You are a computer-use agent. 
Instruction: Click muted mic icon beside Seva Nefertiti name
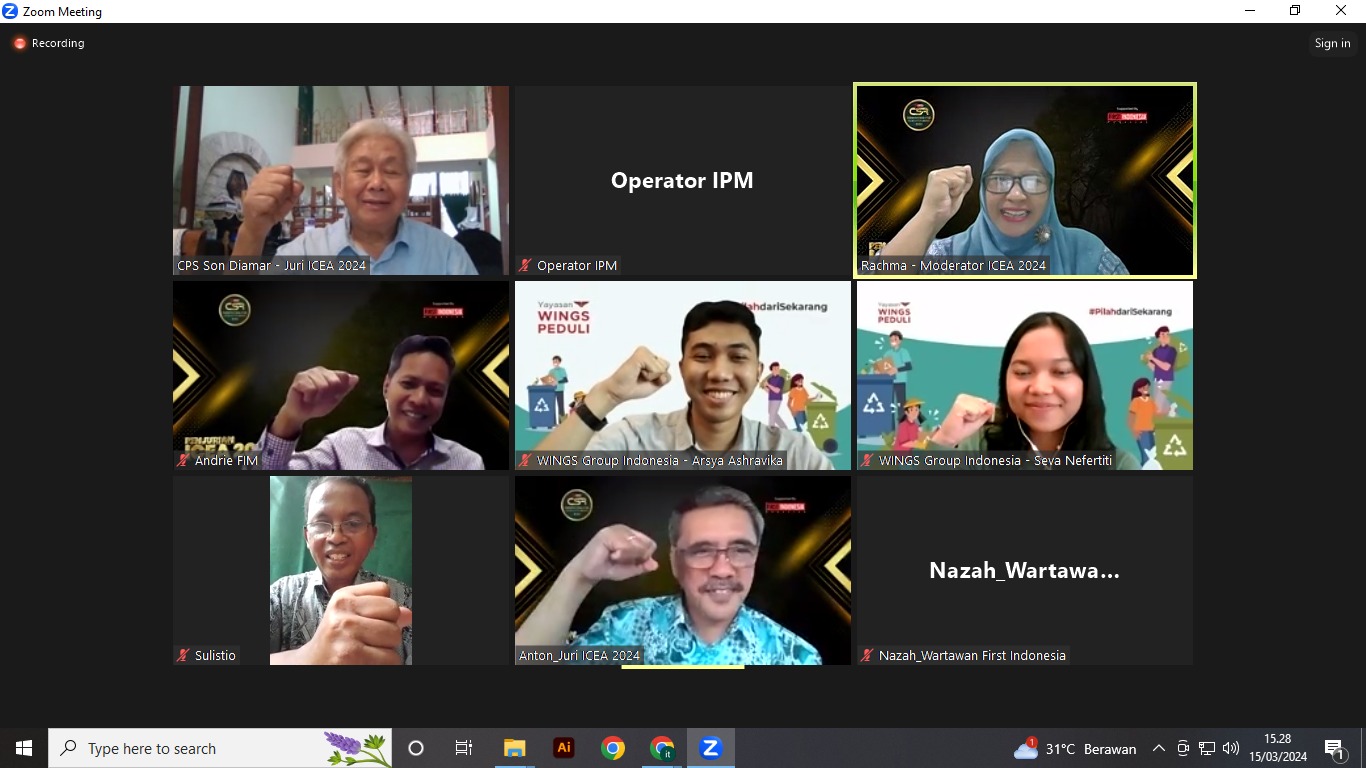[867, 461]
